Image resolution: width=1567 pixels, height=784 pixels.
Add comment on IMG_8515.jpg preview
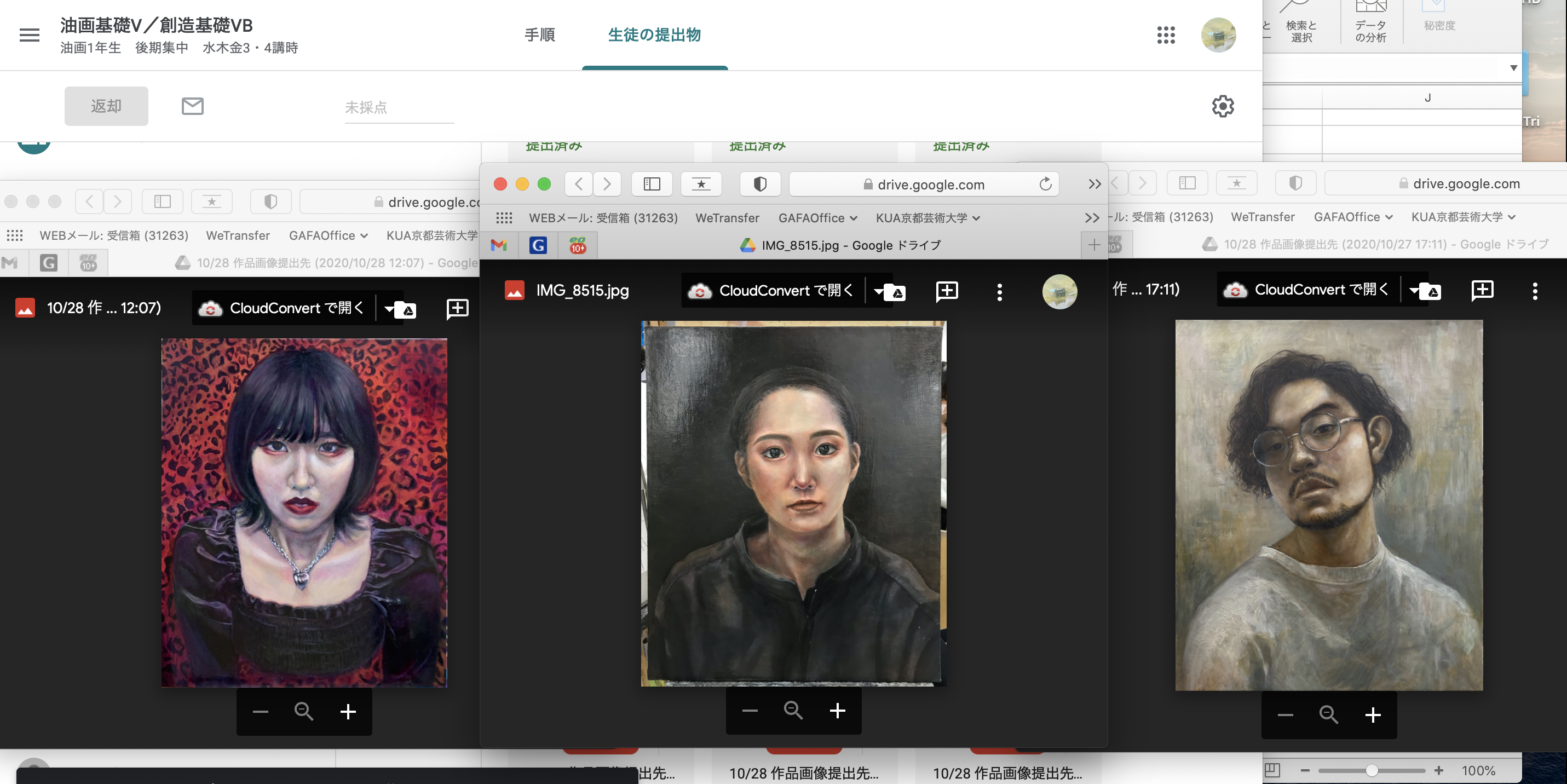[x=947, y=291]
